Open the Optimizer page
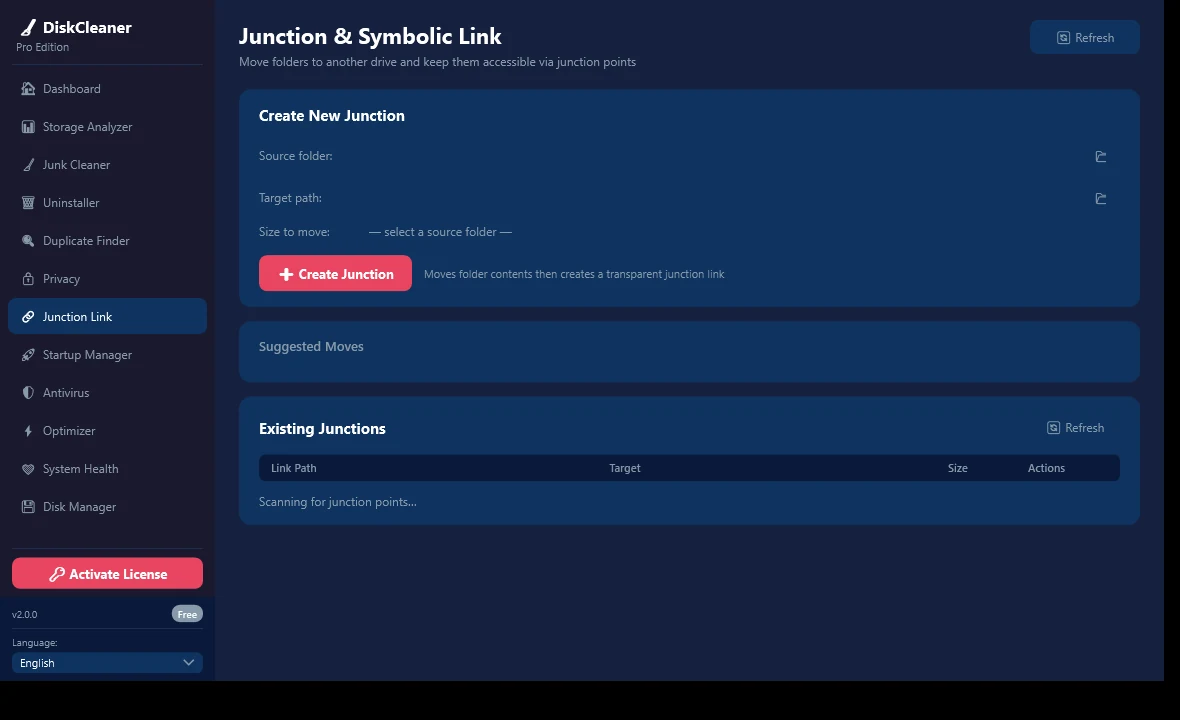 [x=107, y=431]
